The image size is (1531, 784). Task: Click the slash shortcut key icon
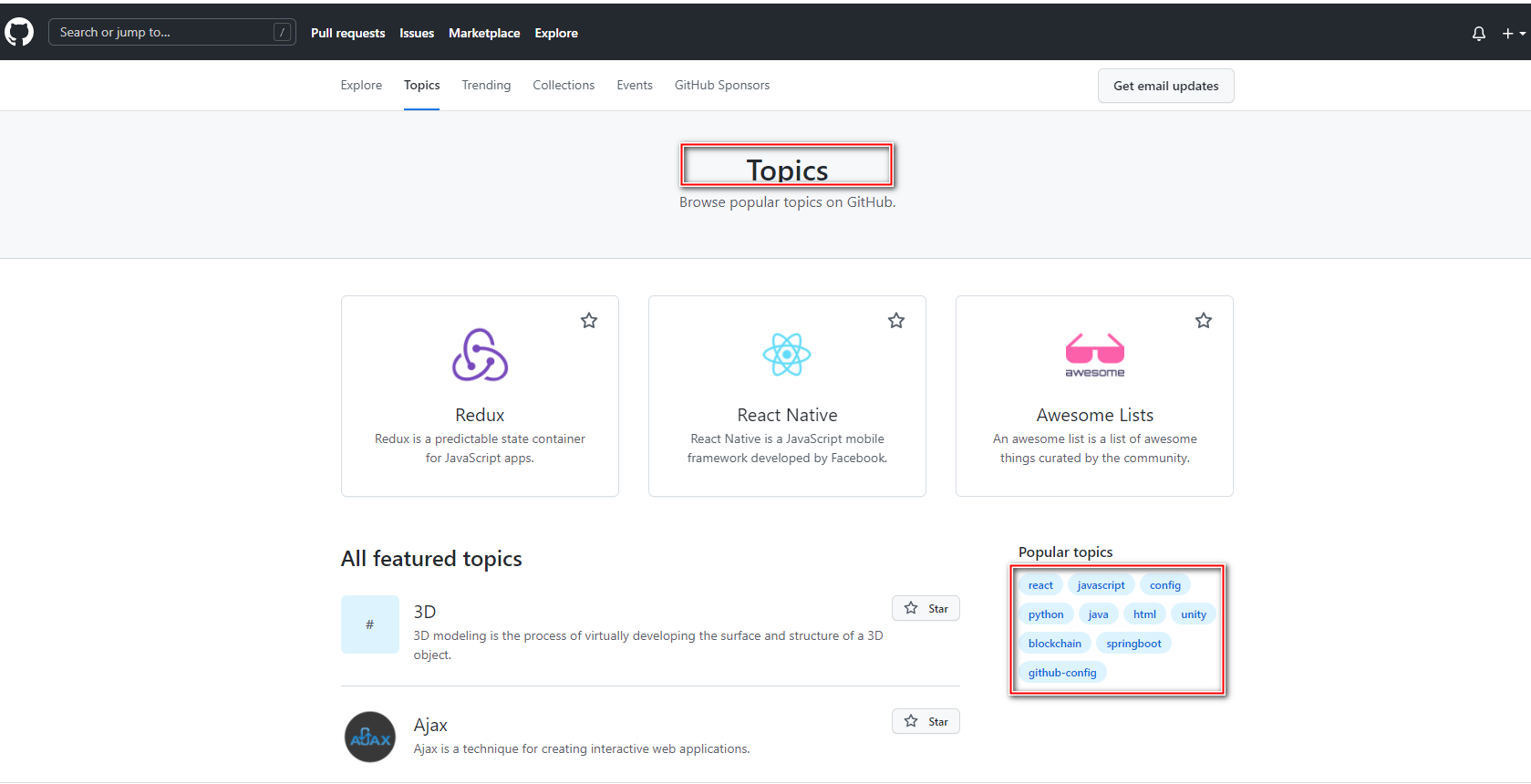(x=283, y=32)
